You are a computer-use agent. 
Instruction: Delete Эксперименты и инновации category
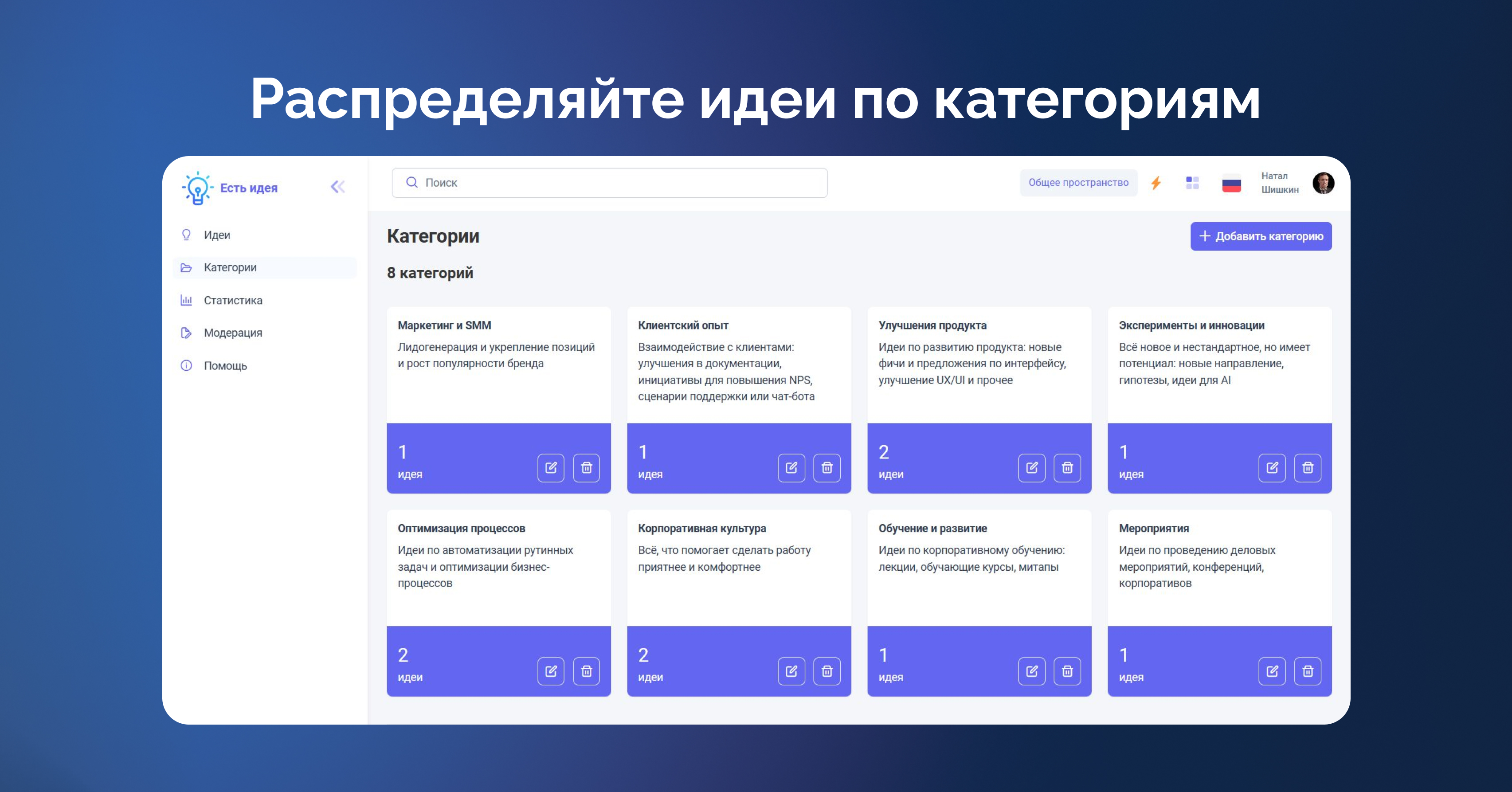pos(1307,468)
